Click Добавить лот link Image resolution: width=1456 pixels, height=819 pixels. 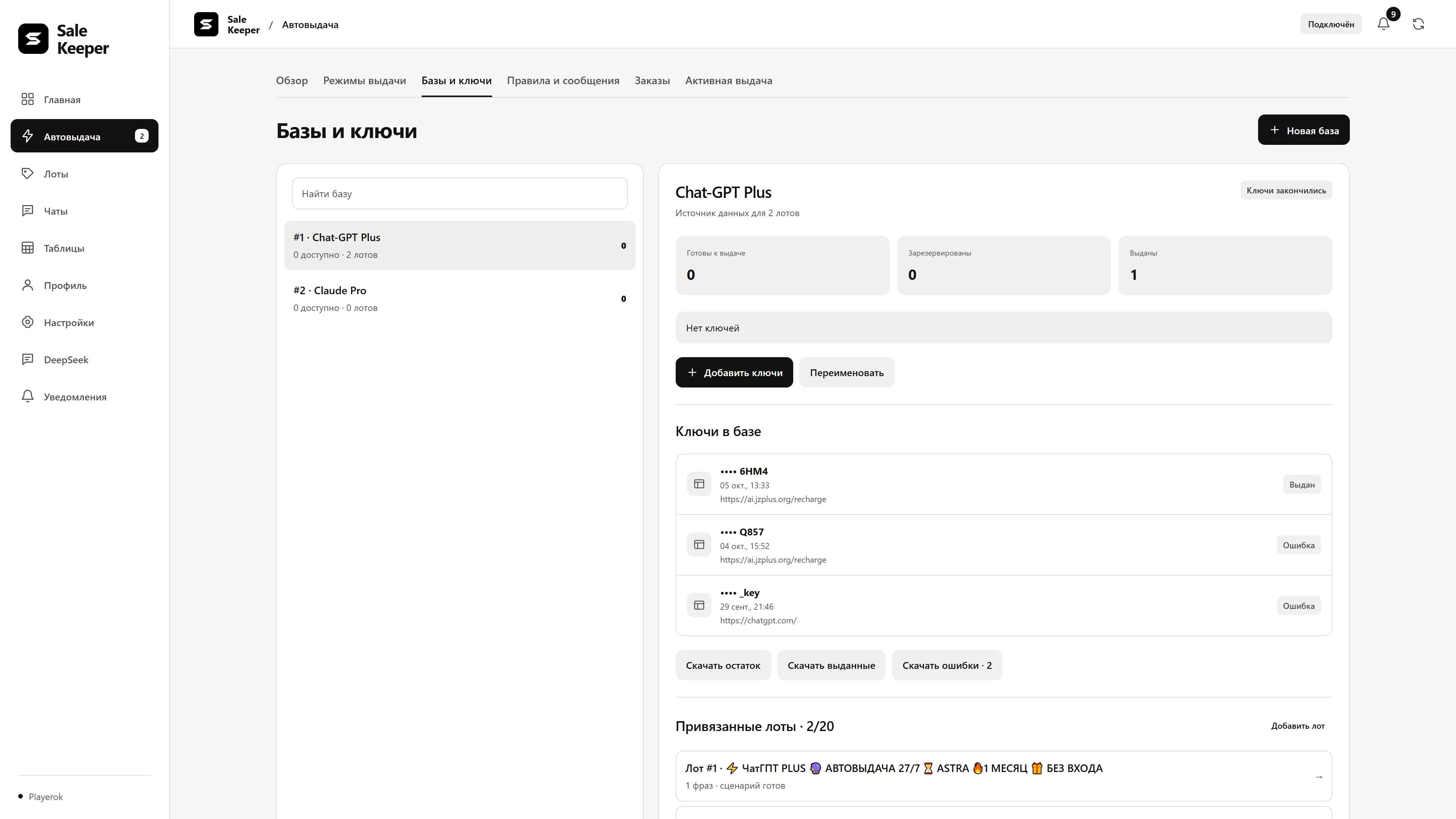(x=1298, y=726)
